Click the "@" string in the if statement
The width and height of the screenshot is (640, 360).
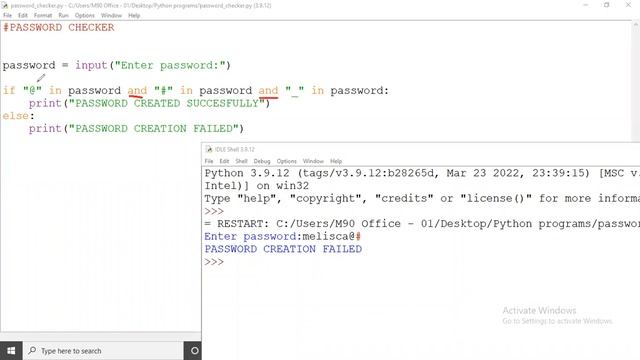pos(33,91)
